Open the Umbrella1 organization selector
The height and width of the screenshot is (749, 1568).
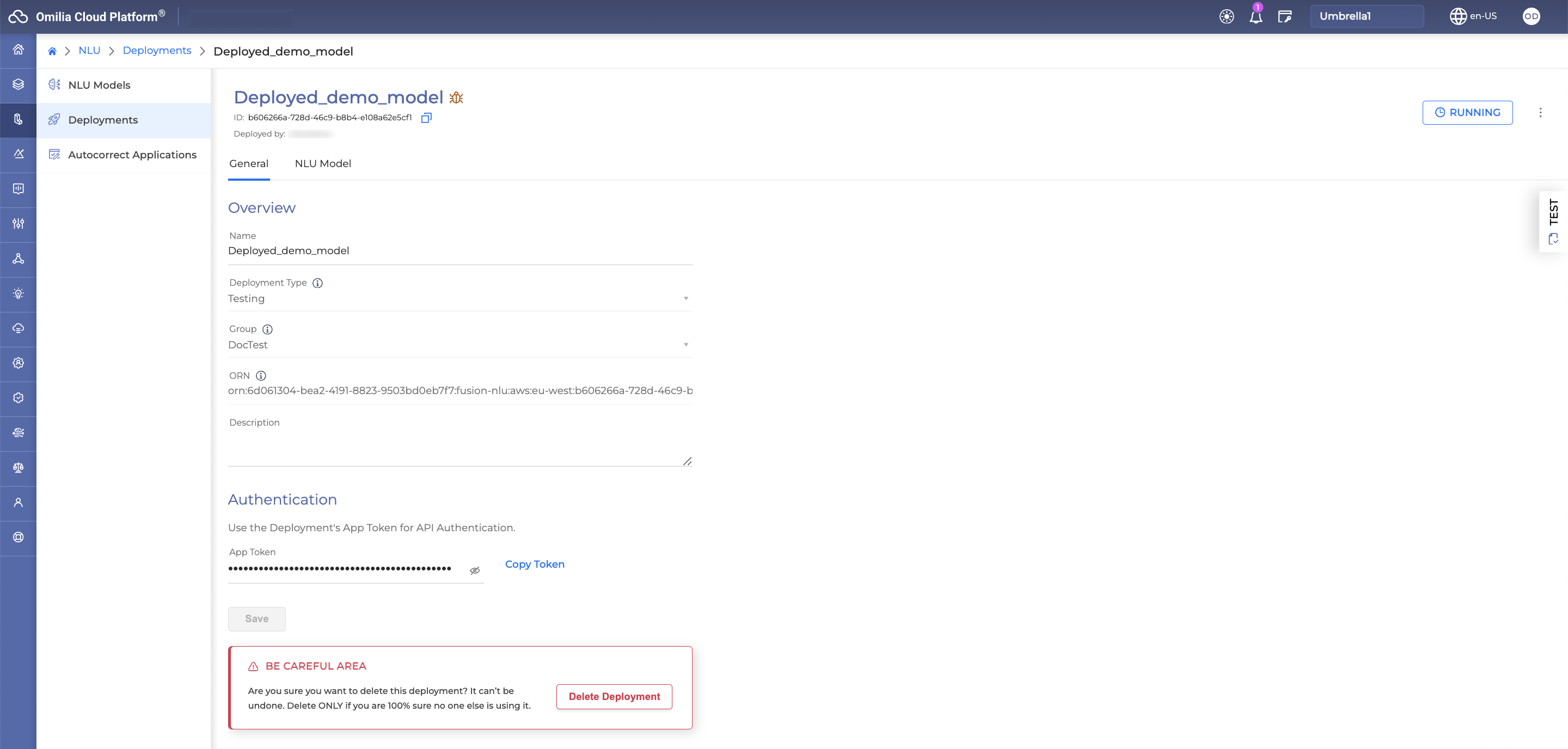pyautogui.click(x=1367, y=16)
